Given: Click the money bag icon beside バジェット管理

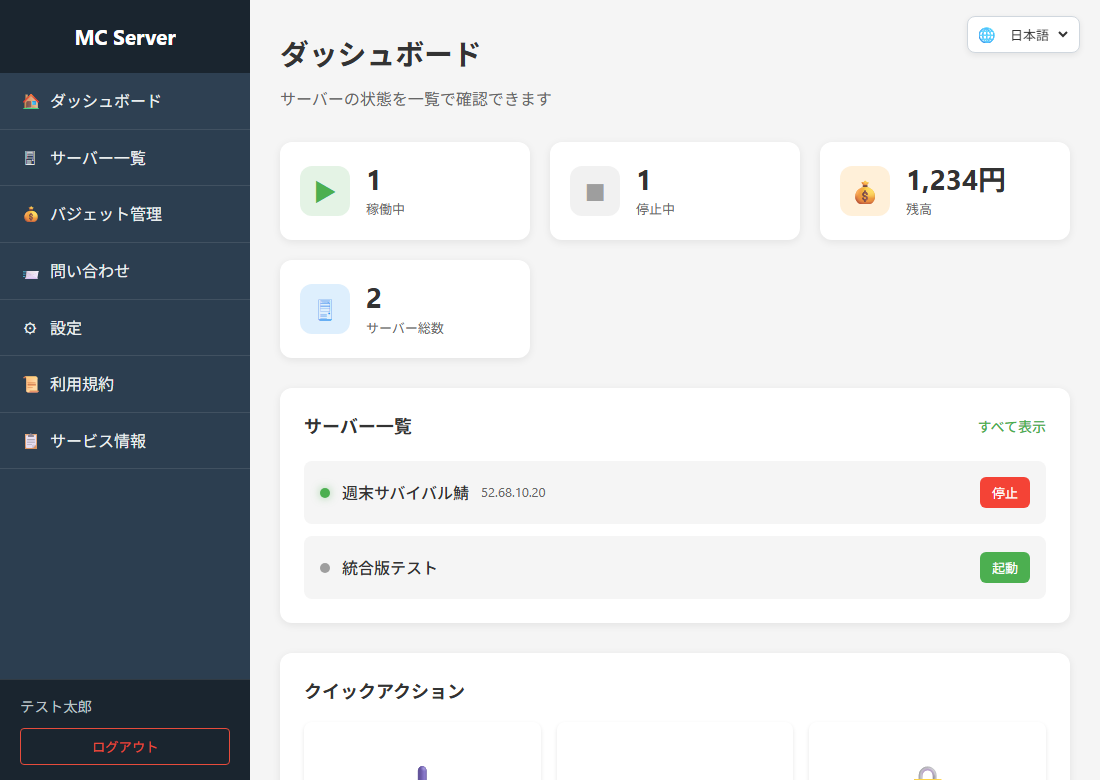Looking at the screenshot, I should point(31,214).
